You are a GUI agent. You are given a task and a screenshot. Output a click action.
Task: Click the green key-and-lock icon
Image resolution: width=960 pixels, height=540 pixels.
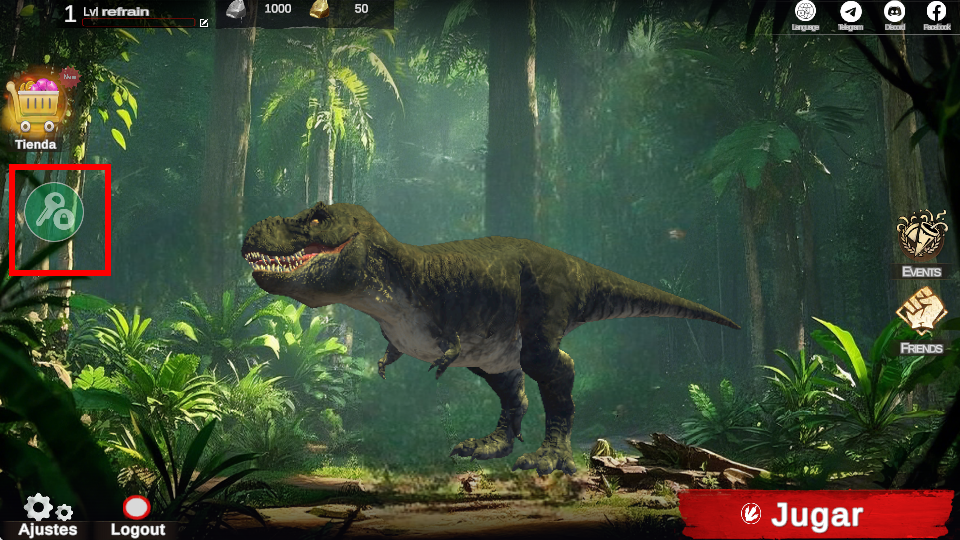coord(54,212)
